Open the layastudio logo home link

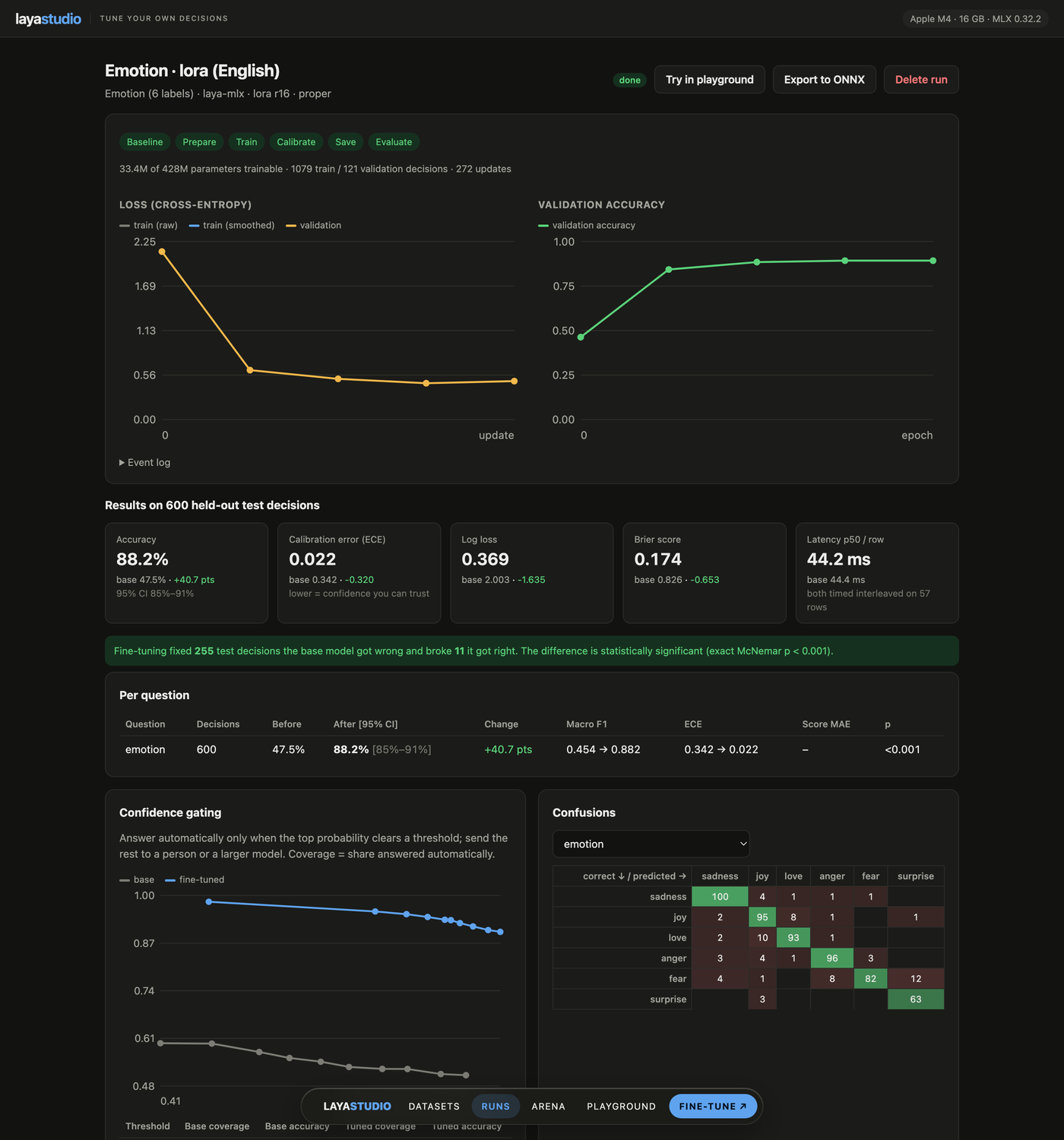(x=49, y=18)
